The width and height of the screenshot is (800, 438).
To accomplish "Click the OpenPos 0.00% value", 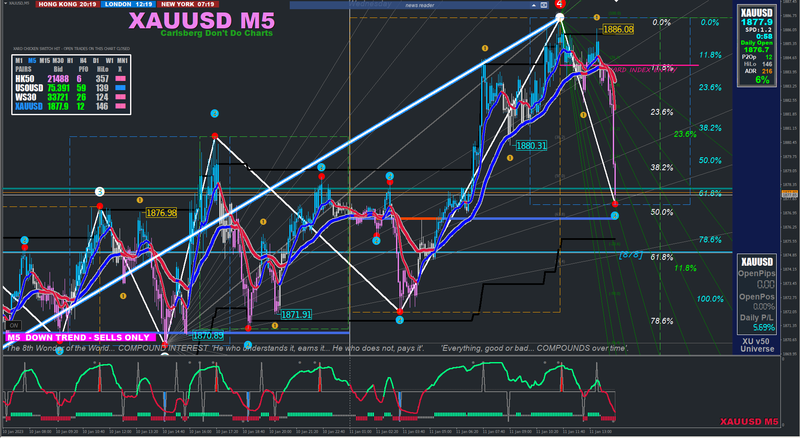I will [x=764, y=306].
